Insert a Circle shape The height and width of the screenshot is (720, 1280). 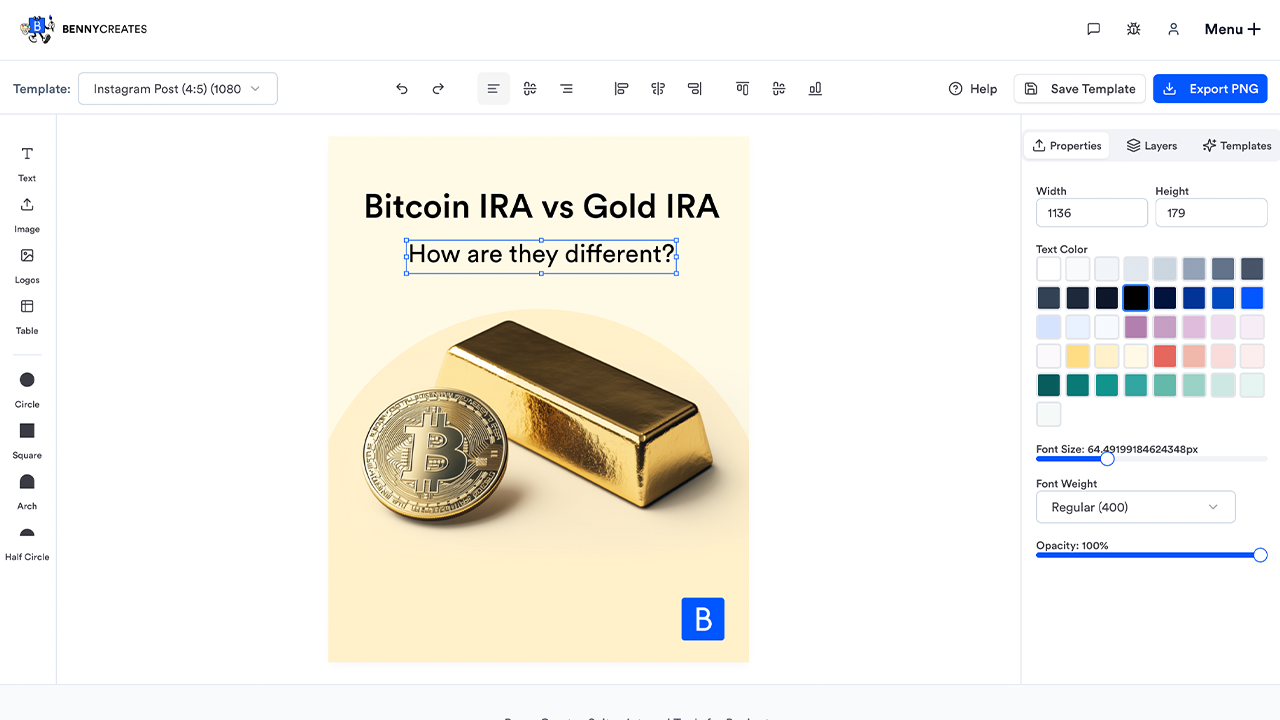[27, 388]
